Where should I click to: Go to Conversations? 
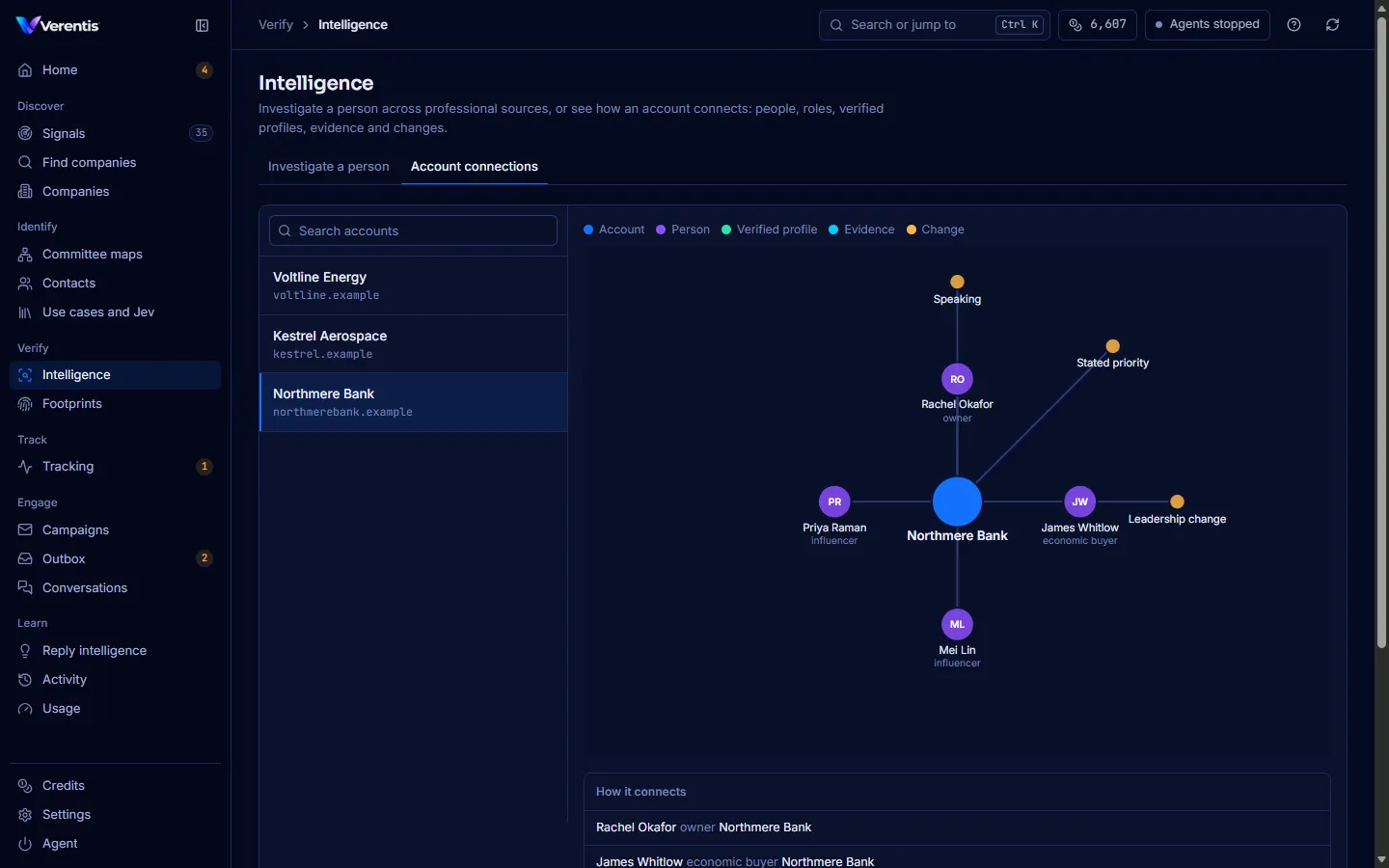pyautogui.click(x=115, y=587)
